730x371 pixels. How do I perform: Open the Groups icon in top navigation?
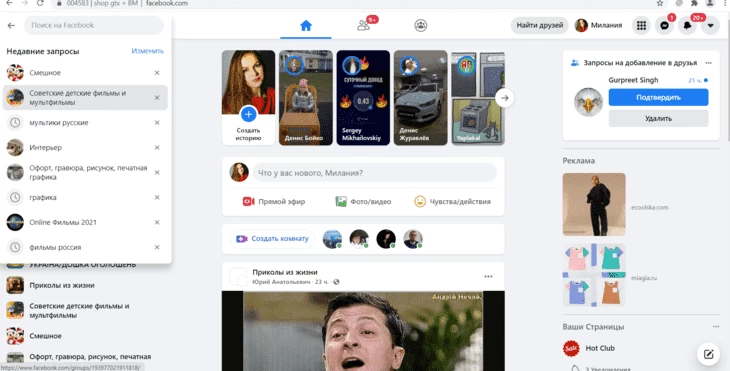421,26
